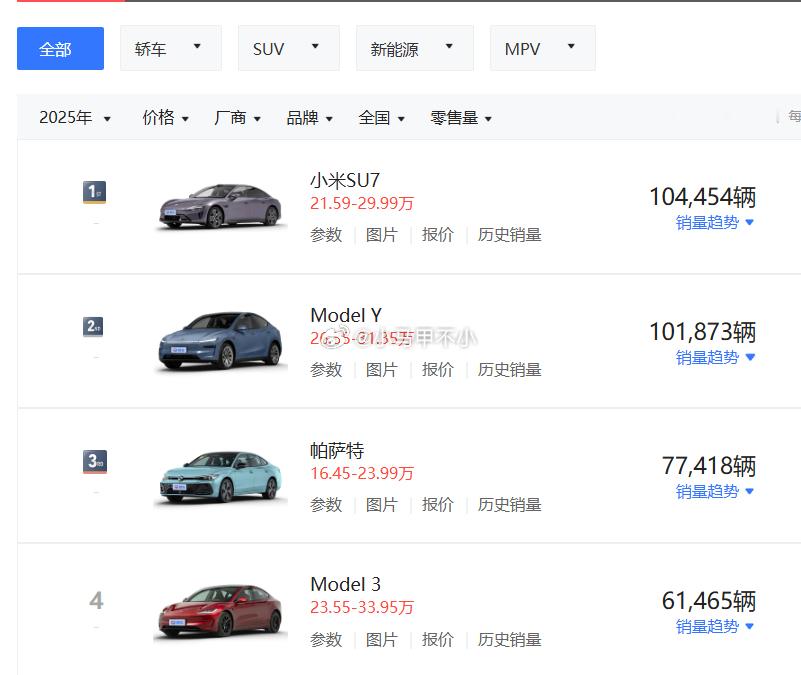Screen dimensions: 801x675
Task: Open 报价 for Model Y
Action: tap(438, 369)
